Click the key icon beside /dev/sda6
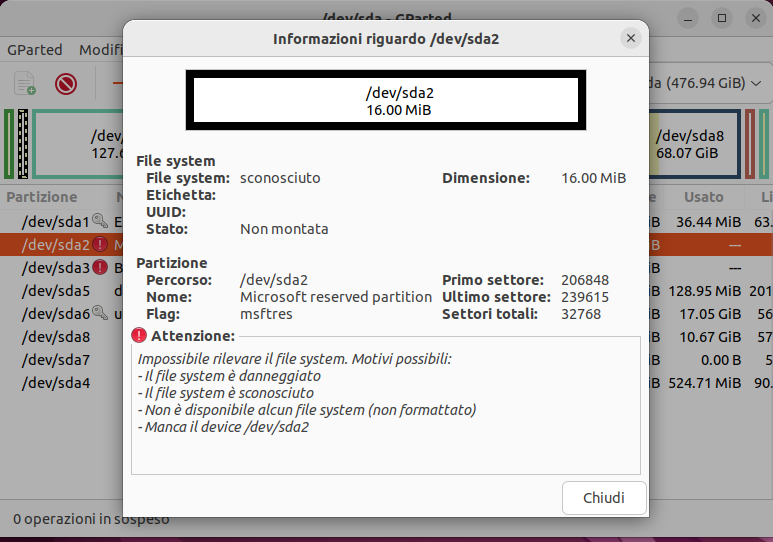Image resolution: width=773 pixels, height=542 pixels. (x=100, y=313)
